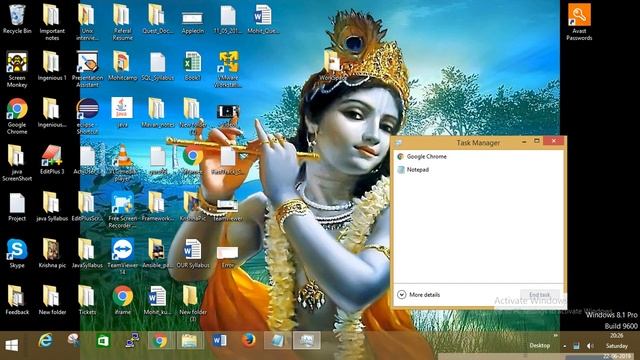The height and width of the screenshot is (360, 640).
Task: Expand More details in Task Manager
Action: coord(419,294)
